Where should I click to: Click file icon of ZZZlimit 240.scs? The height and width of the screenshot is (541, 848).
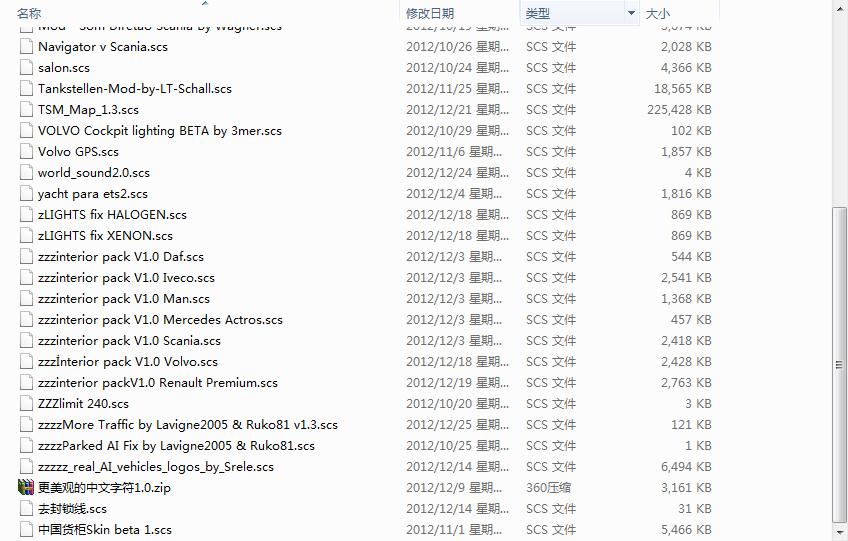(26, 404)
